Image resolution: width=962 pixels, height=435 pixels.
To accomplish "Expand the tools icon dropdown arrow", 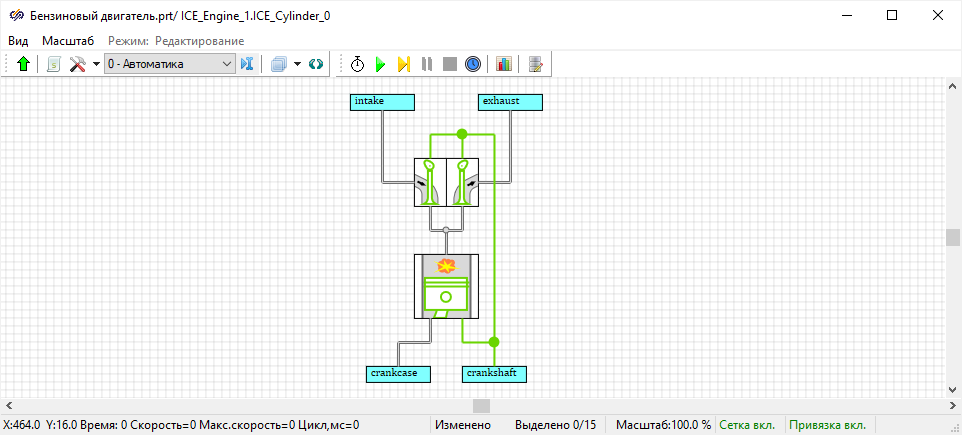I will coord(96,64).
